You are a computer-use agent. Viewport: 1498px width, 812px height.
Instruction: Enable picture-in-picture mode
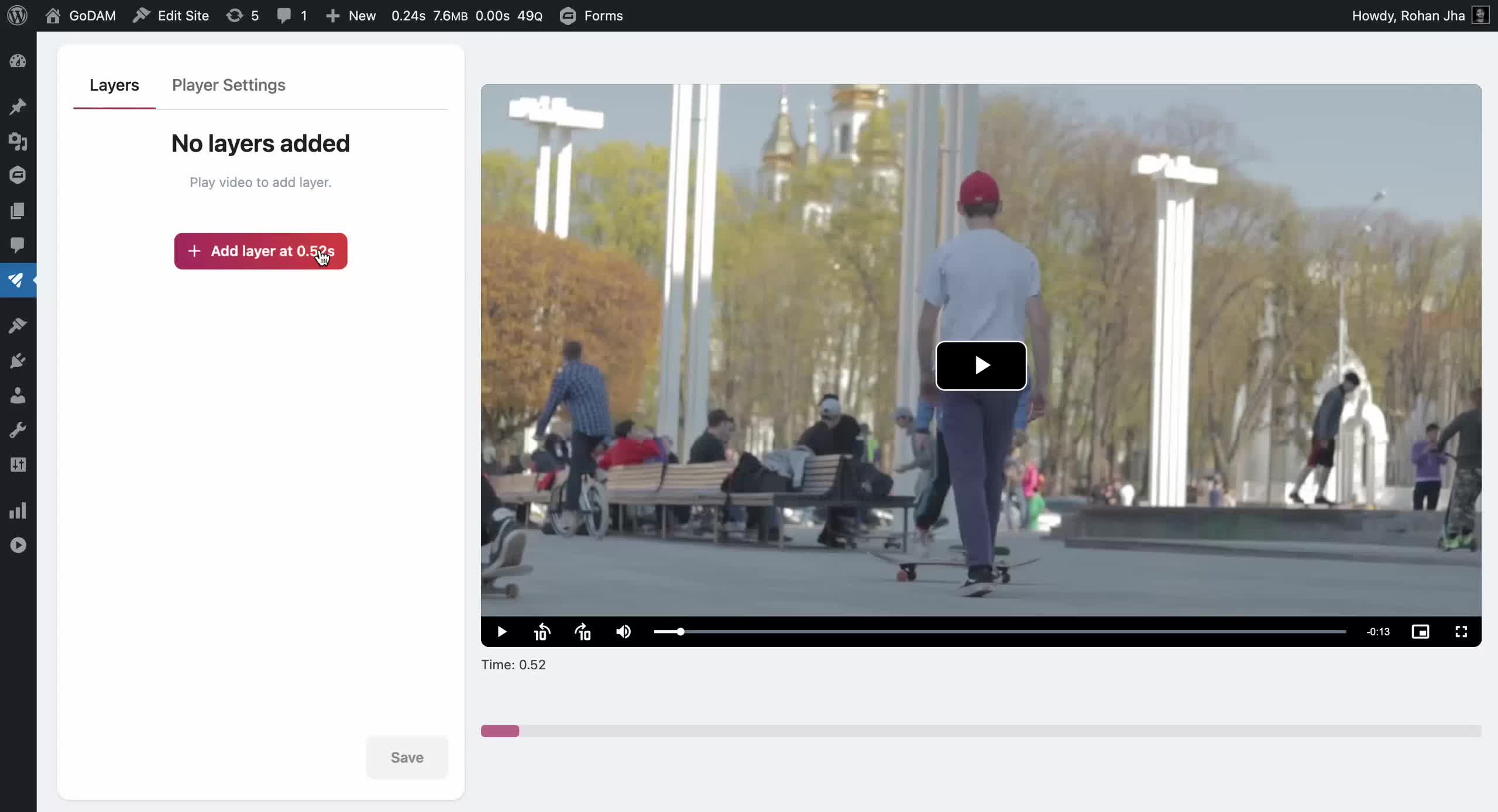[1421, 632]
